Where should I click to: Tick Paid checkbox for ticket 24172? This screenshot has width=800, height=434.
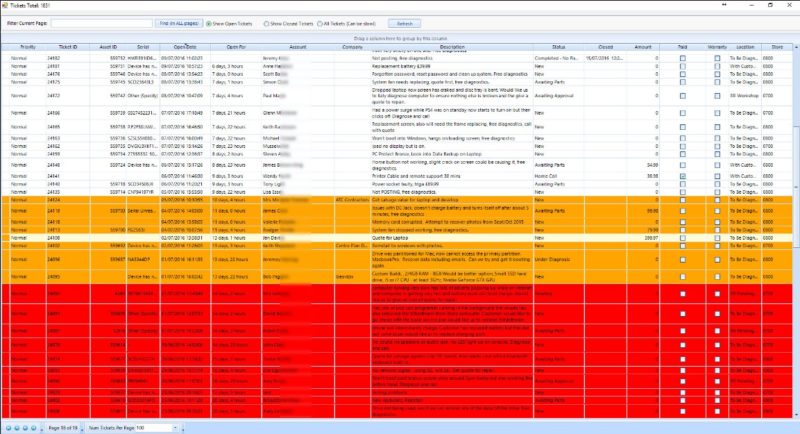click(x=683, y=96)
